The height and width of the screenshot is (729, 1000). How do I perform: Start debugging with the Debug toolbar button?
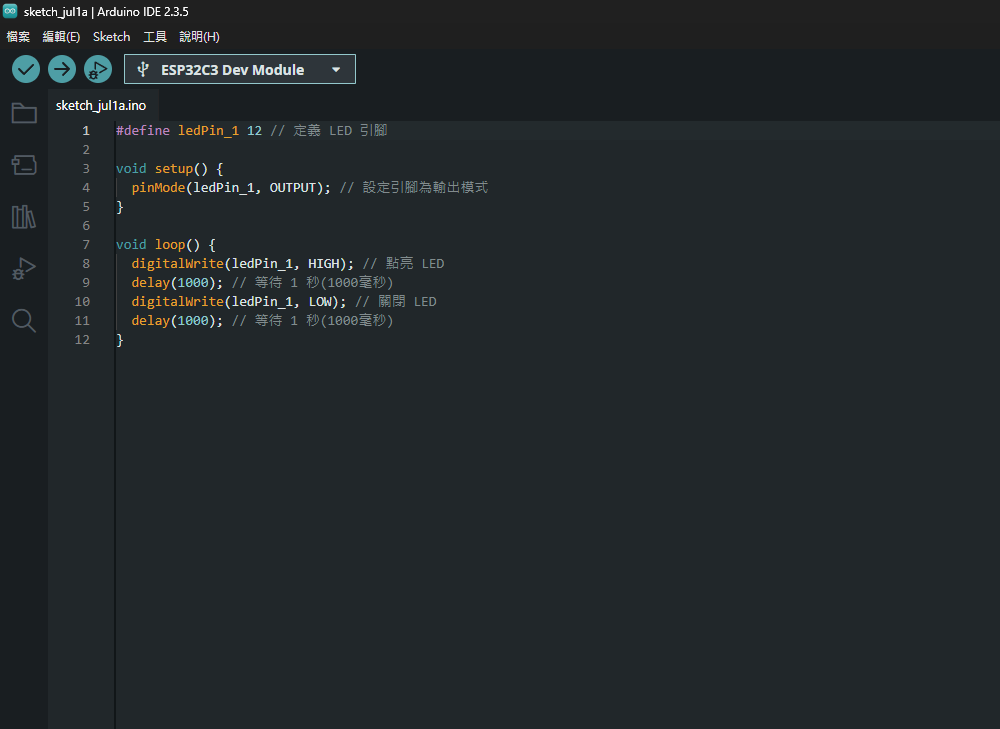point(98,70)
